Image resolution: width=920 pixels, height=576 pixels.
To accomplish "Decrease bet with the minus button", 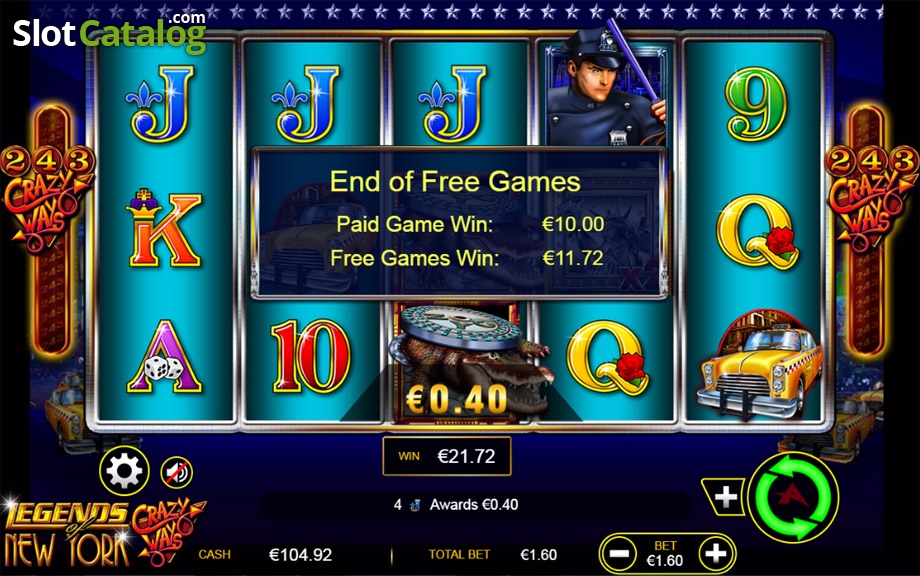I will point(618,553).
